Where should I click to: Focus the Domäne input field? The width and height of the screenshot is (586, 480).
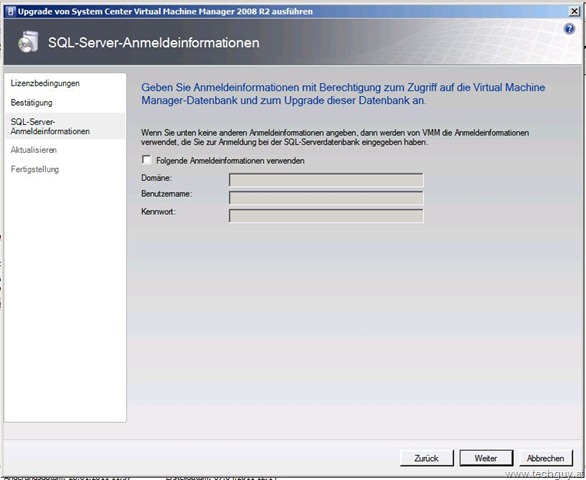click(x=326, y=180)
